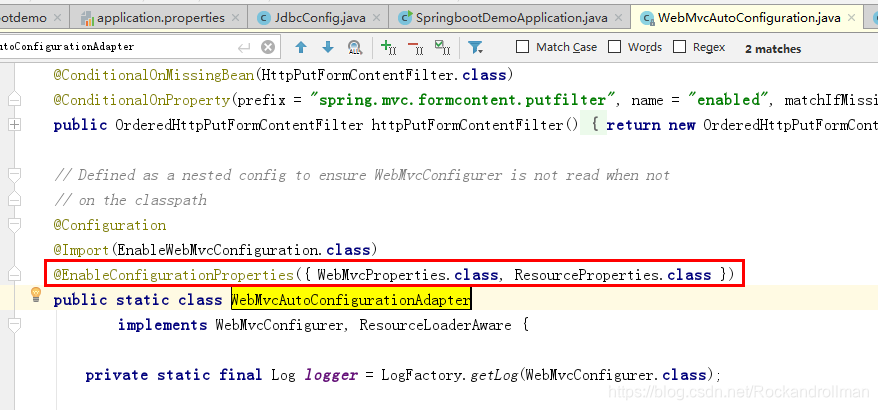Screen dimensions: 878x410
Task: Enable the Match Case checkbox
Action: point(522,46)
